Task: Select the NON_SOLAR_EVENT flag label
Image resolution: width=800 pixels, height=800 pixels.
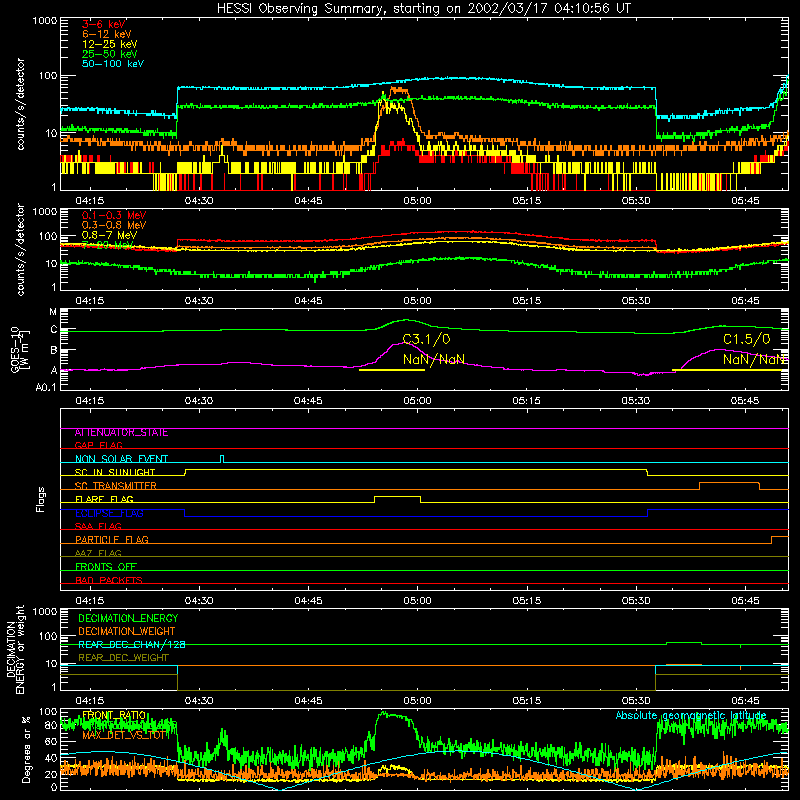Action: tap(121, 459)
